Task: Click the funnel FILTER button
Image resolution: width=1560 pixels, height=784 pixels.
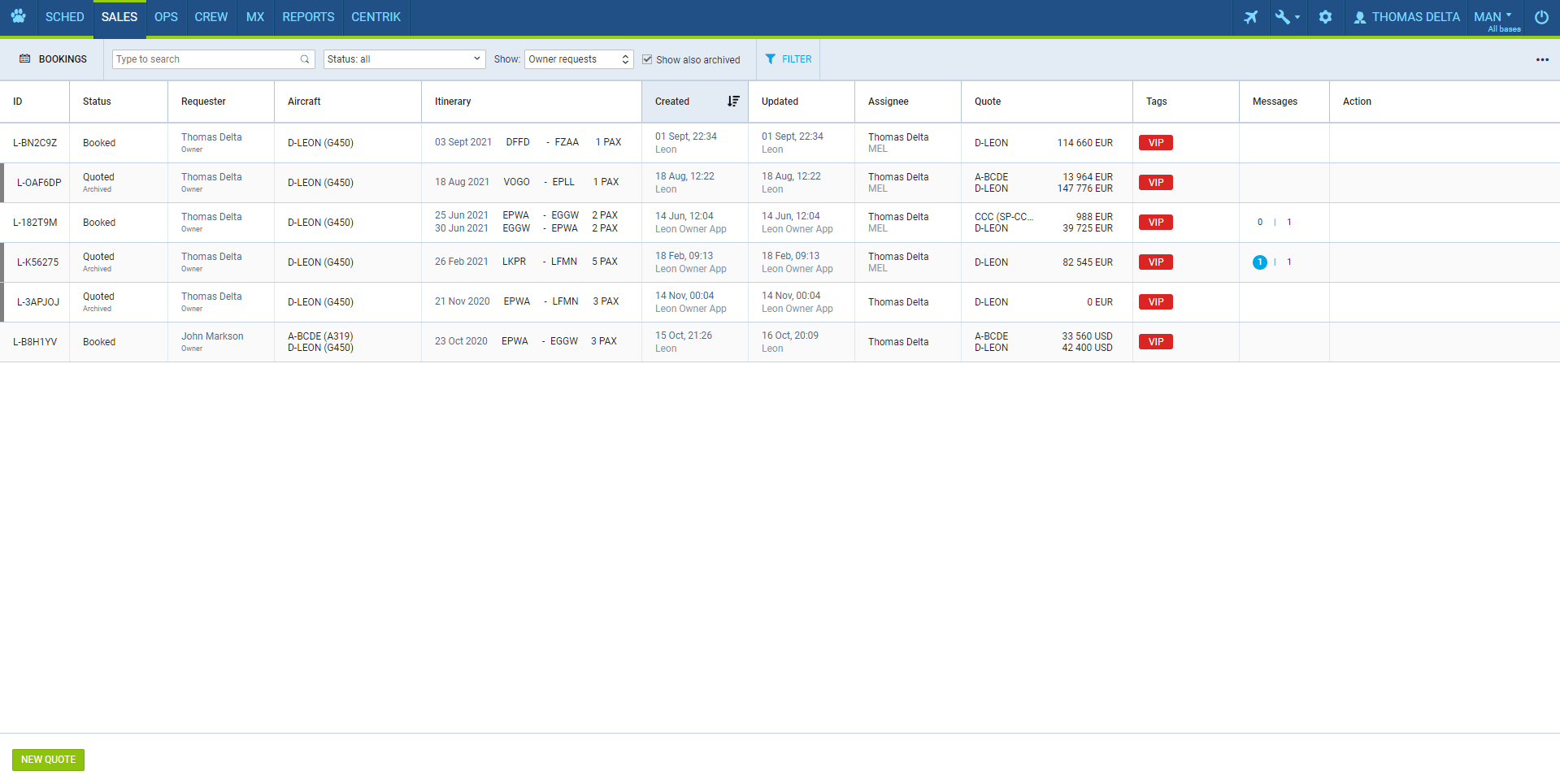Action: [788, 59]
